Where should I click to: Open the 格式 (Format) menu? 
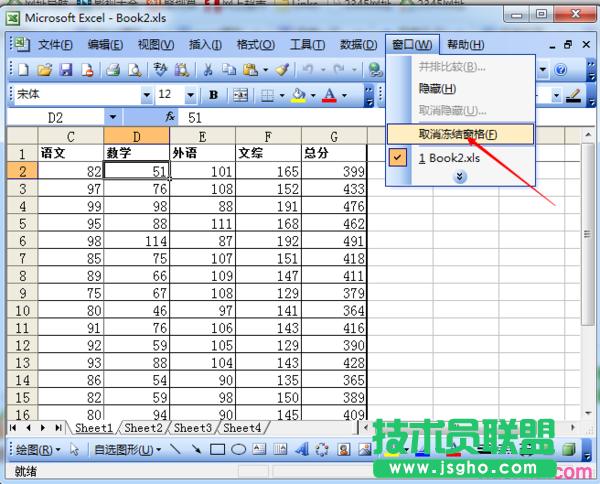(255, 45)
